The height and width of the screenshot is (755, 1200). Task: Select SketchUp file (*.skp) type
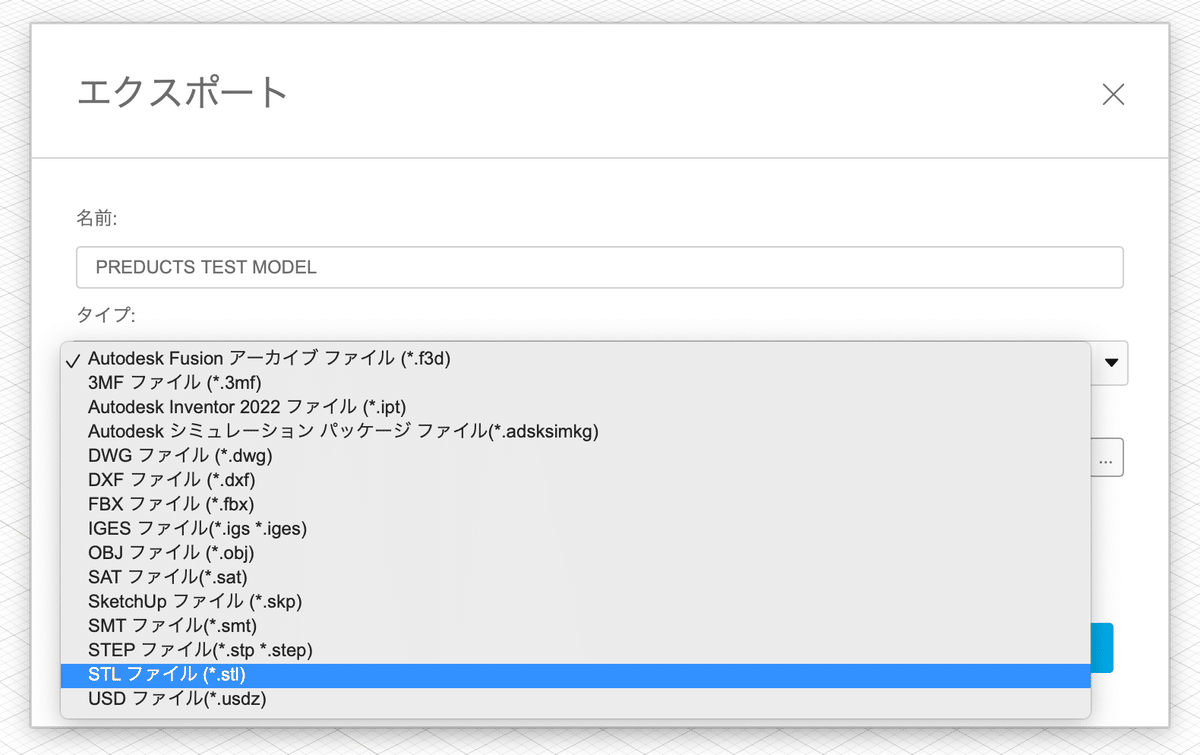[576, 601]
